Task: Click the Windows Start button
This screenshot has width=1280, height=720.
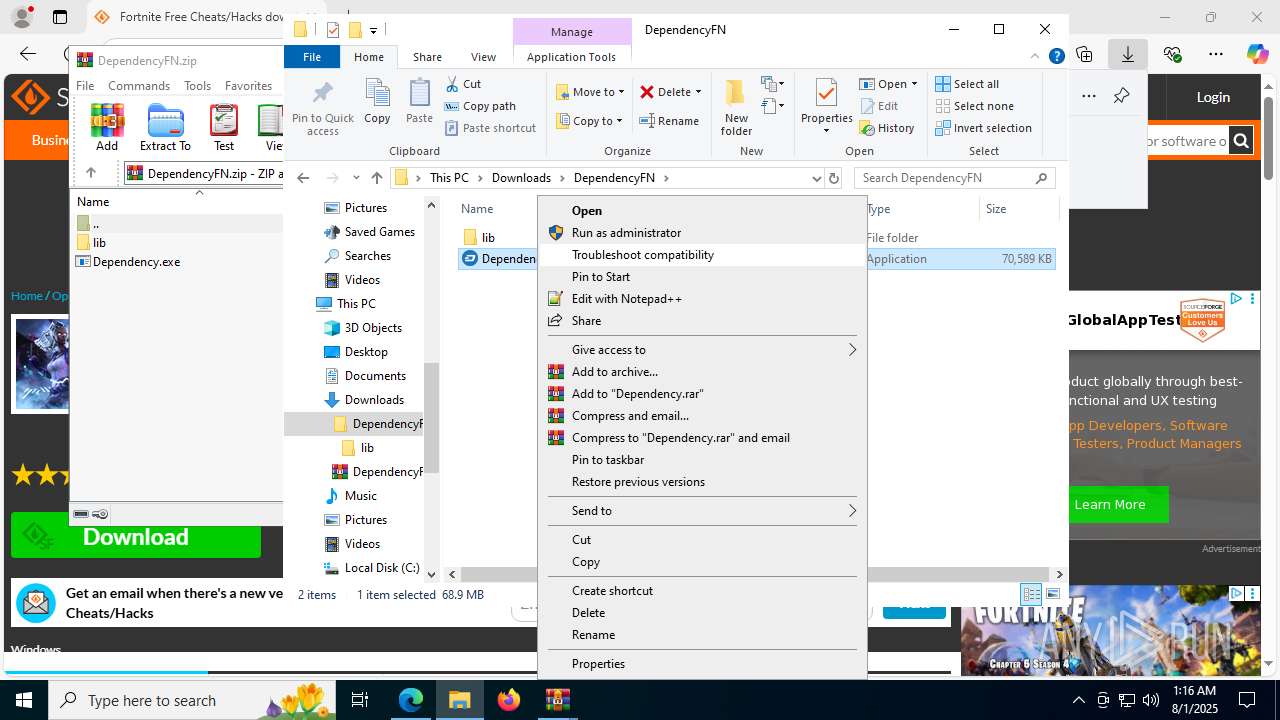Action: (24, 700)
